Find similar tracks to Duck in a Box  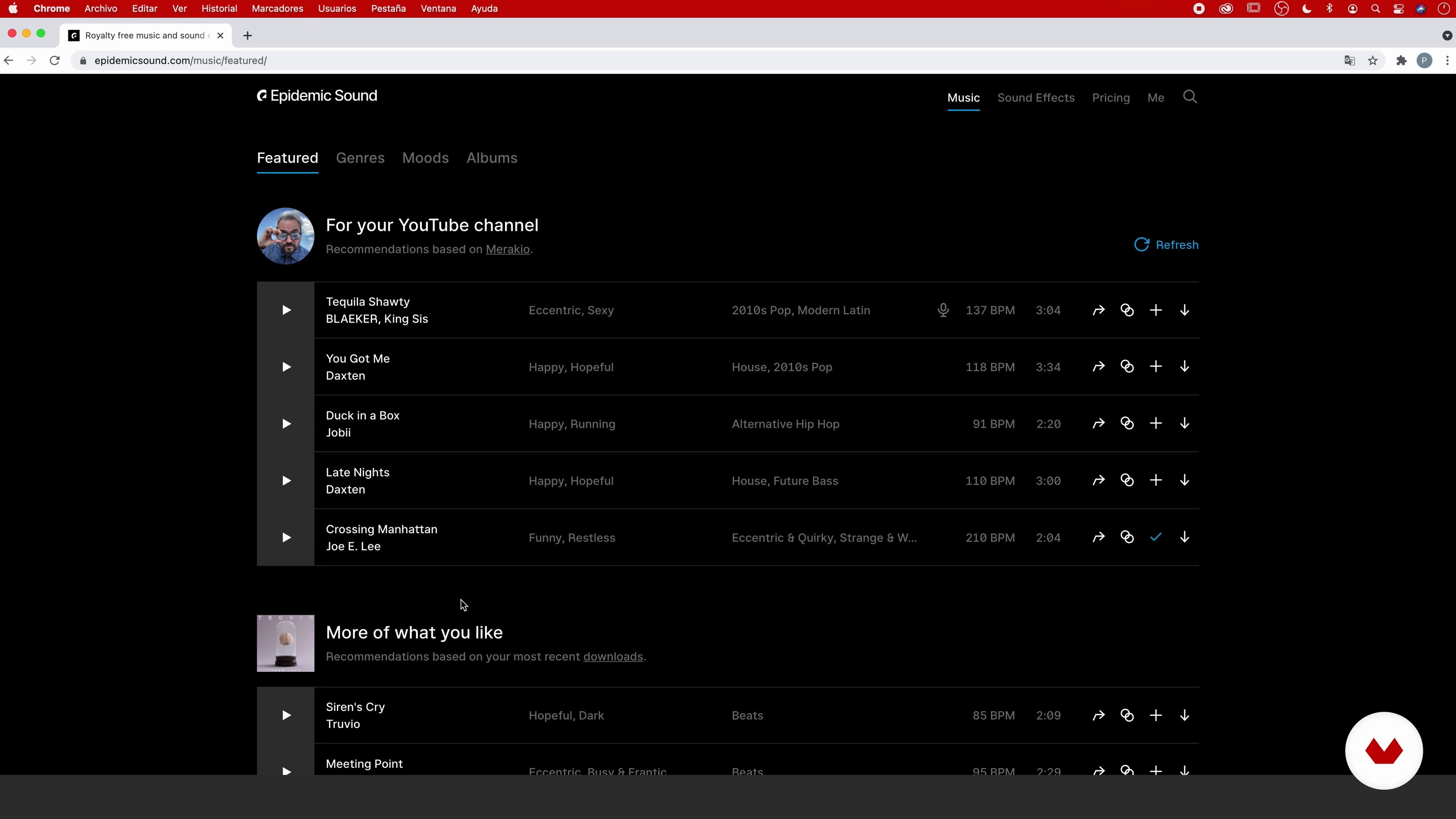coord(1127,424)
